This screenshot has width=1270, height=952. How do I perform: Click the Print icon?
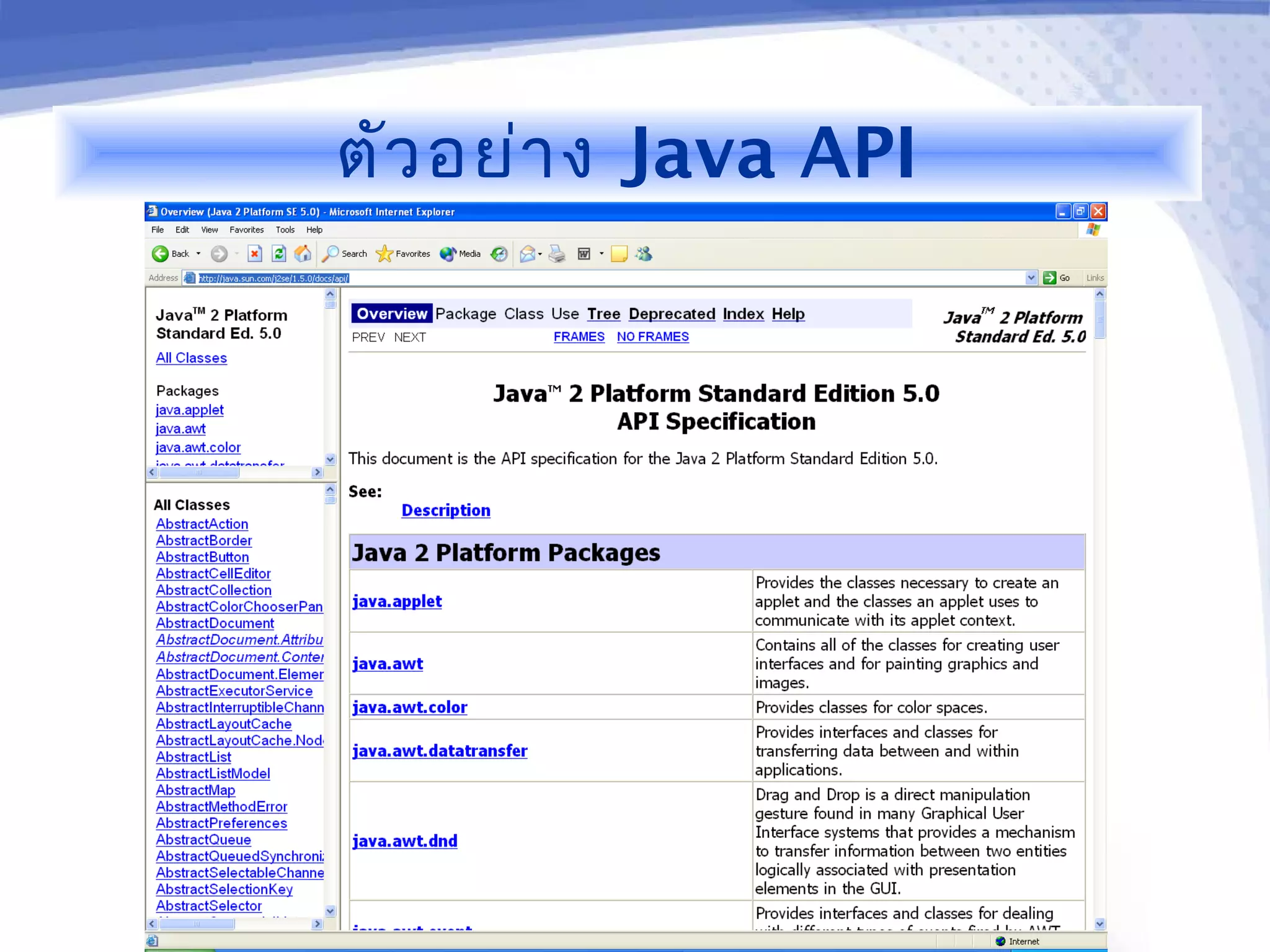tap(557, 253)
